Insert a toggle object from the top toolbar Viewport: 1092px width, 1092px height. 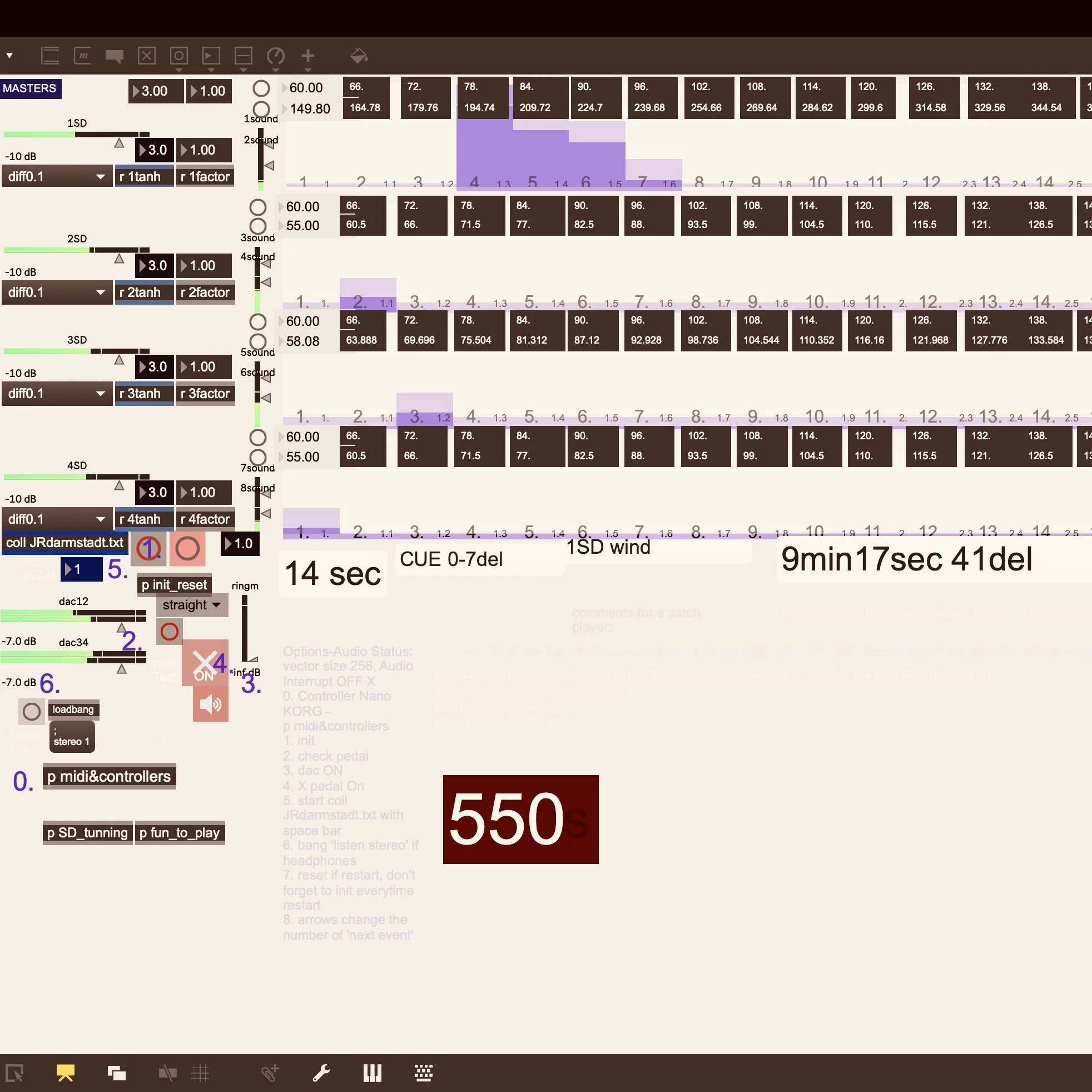(147, 56)
